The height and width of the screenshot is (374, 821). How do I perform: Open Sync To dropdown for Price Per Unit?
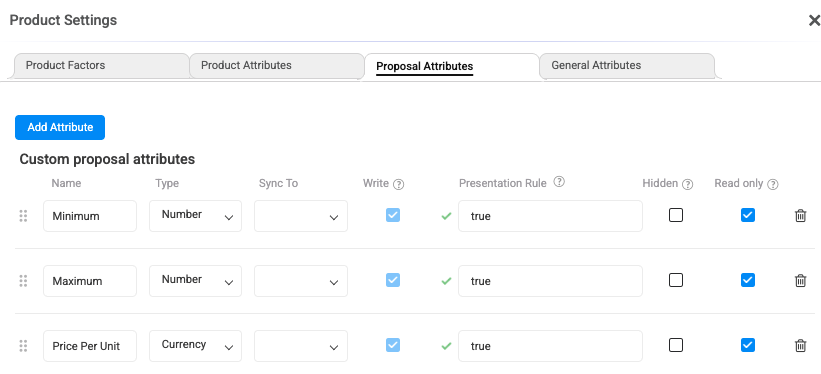[x=301, y=346]
